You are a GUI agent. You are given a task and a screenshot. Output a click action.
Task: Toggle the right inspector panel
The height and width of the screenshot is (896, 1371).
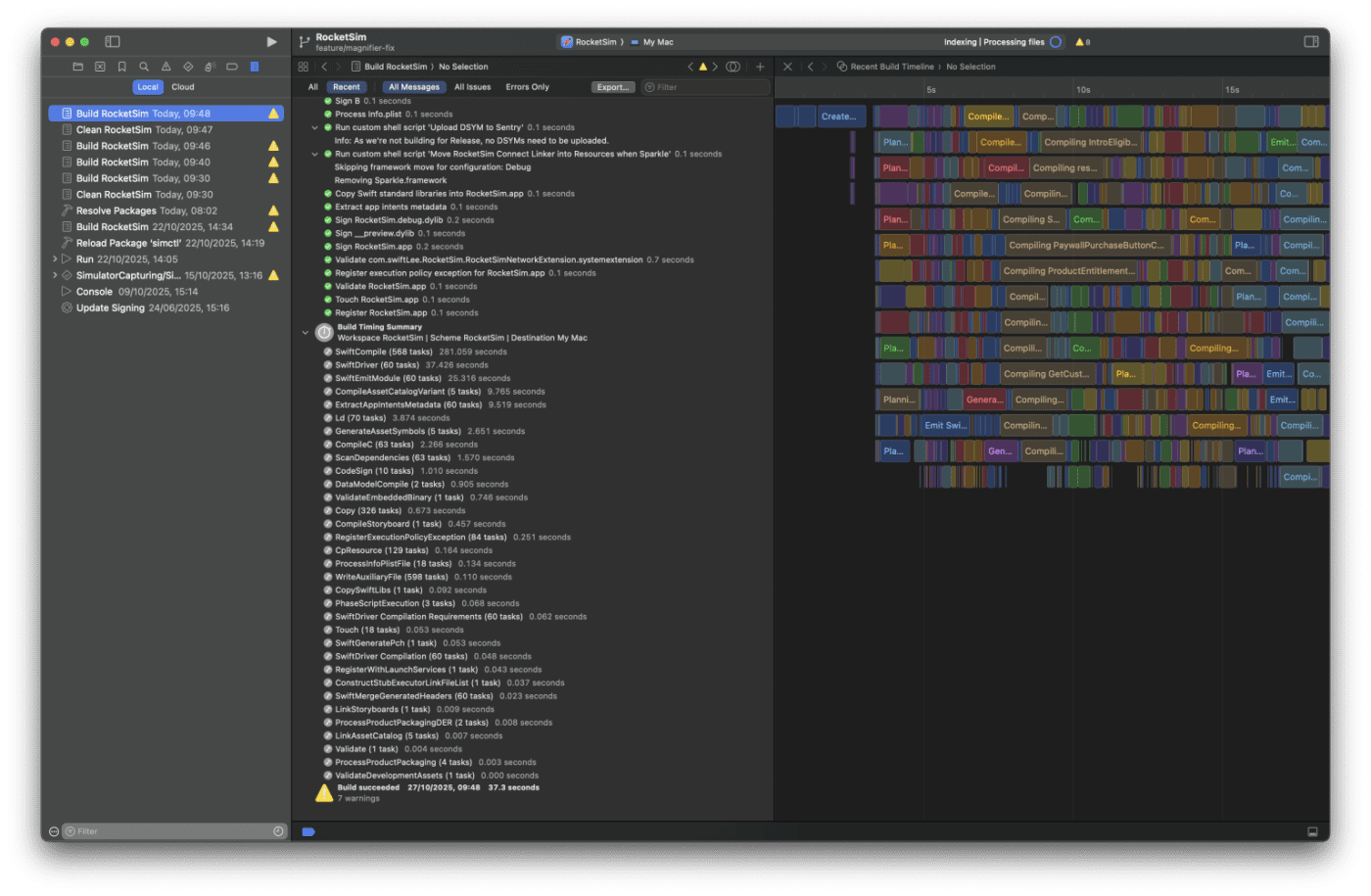(x=1311, y=42)
